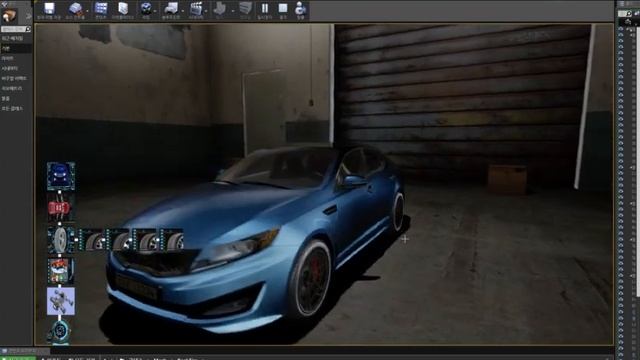This screenshot has height=360, width=640.
Task: Open the Source Control toolbar button
Action: coord(75,9)
